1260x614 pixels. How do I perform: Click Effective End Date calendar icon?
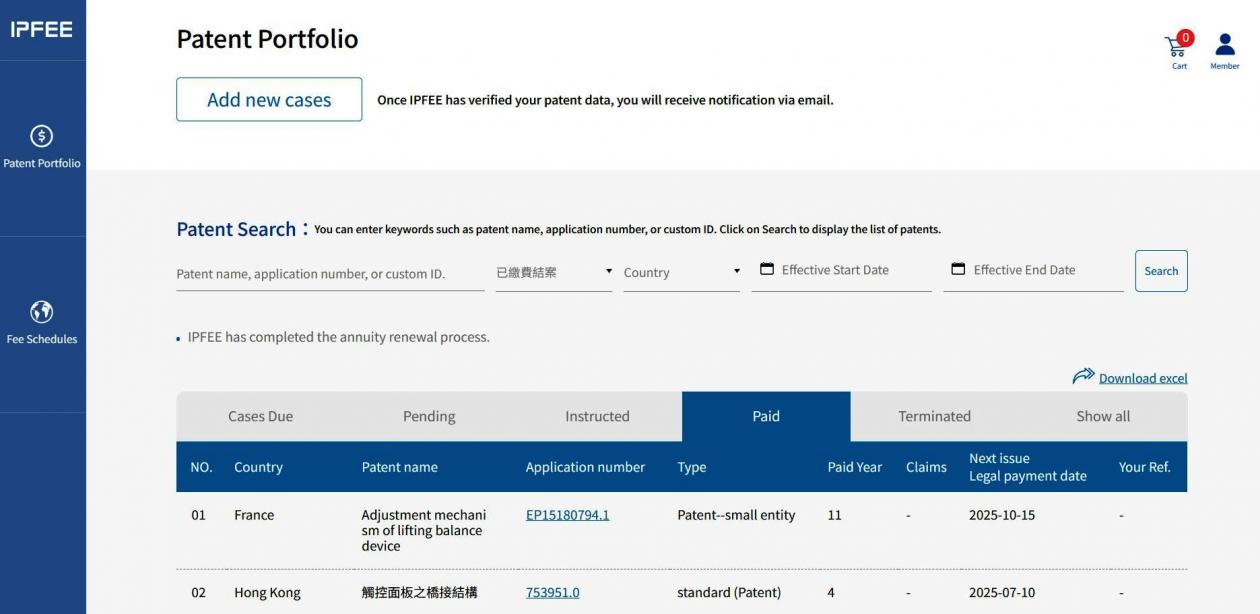pos(958,270)
